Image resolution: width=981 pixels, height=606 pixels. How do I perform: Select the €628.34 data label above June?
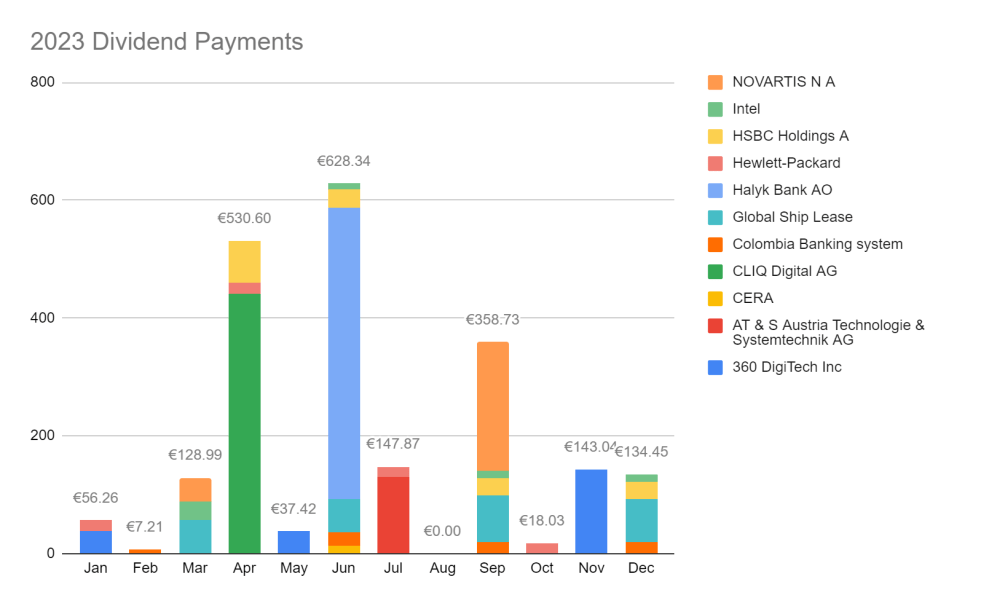pyautogui.click(x=344, y=161)
